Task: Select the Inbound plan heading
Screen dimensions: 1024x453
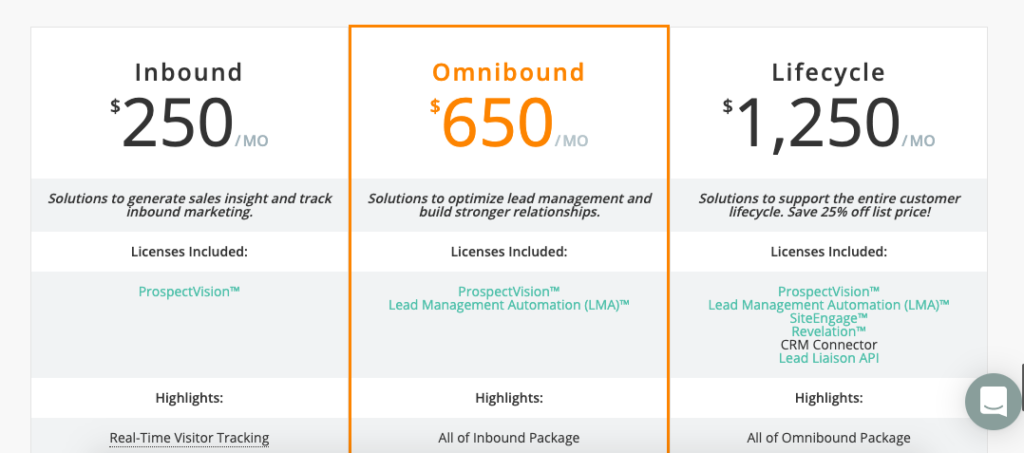Action: (189, 72)
